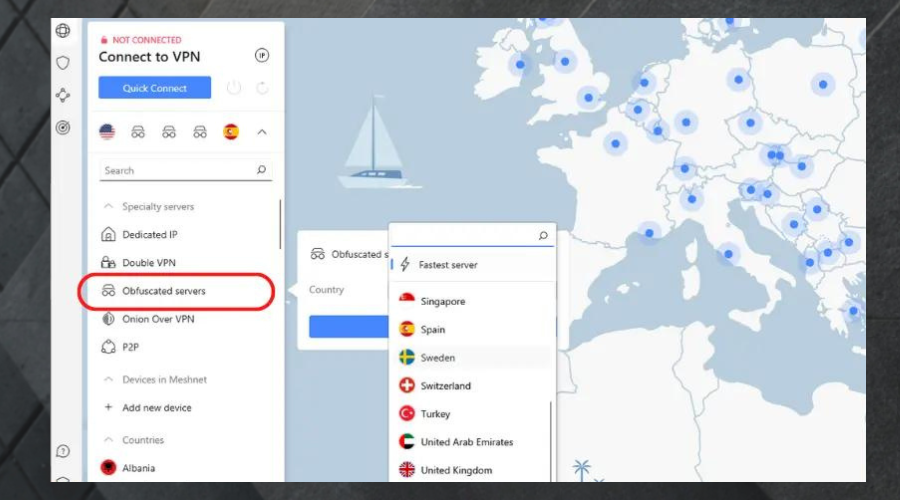Click the refresh icon beside the power button
The height and width of the screenshot is (500, 900).
tap(262, 88)
